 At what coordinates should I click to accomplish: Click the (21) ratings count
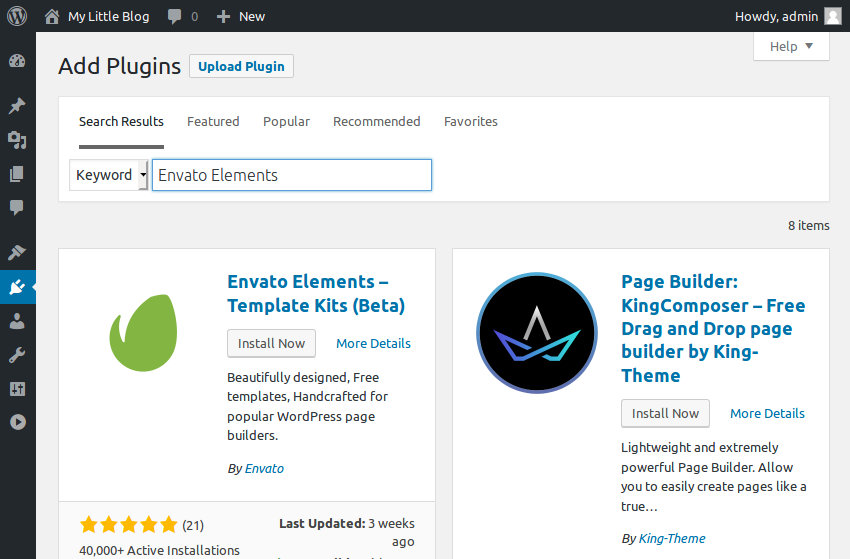point(193,525)
